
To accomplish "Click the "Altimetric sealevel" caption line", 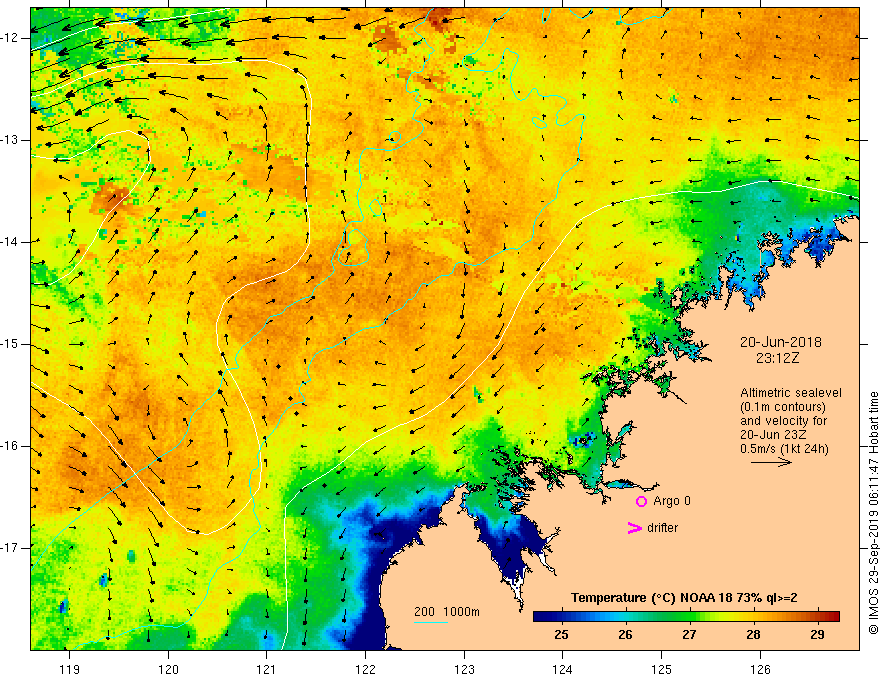I will (x=791, y=393).
